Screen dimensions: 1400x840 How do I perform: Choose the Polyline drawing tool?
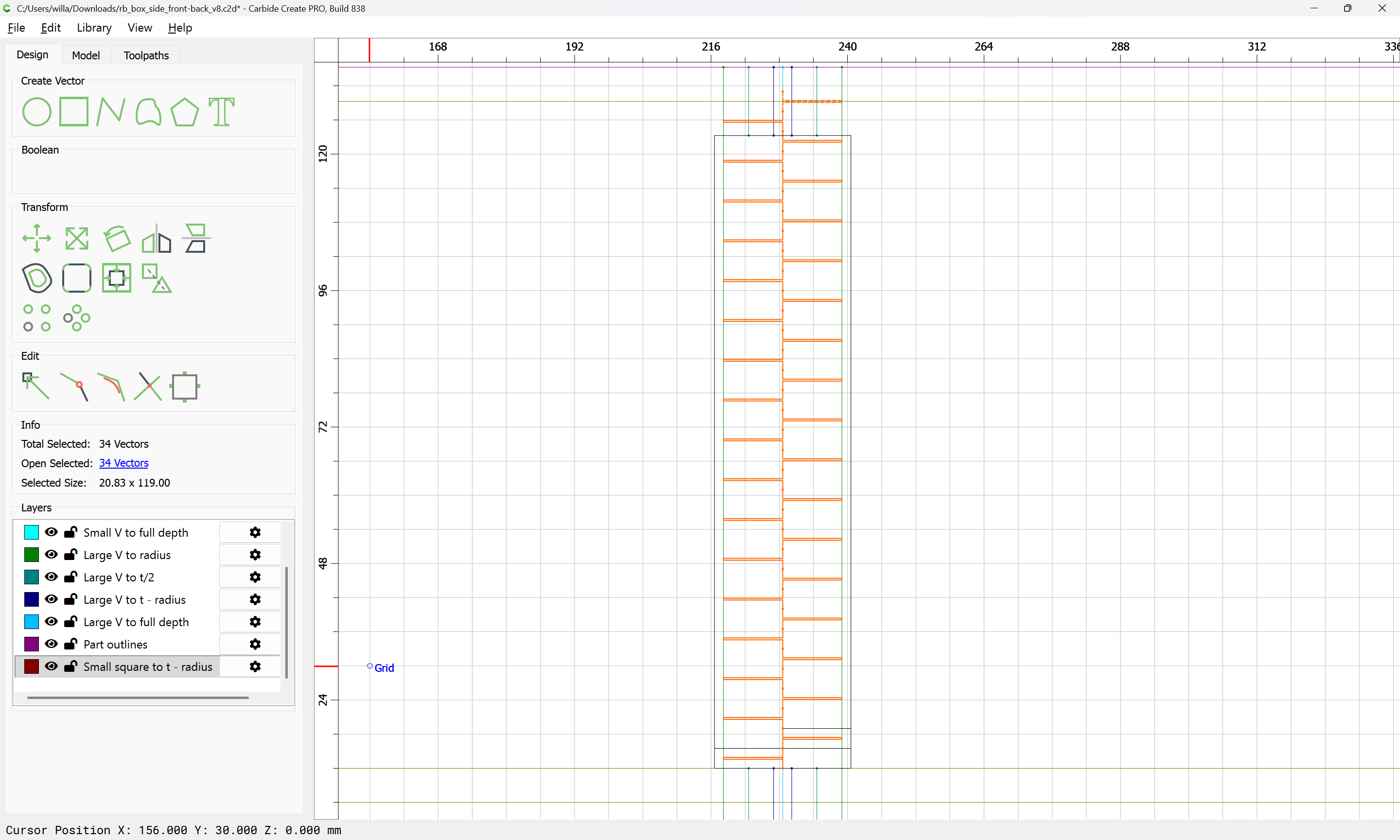[110, 111]
